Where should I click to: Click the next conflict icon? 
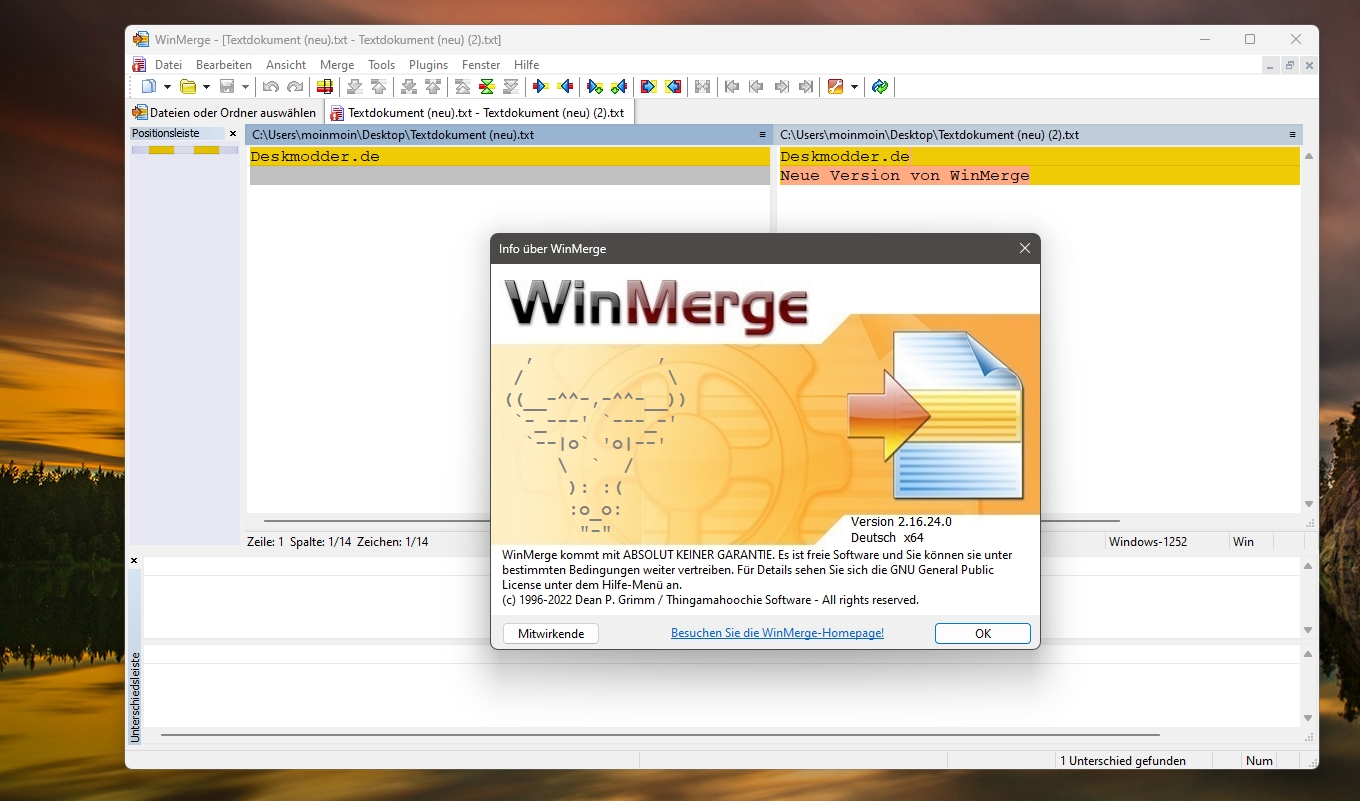click(408, 87)
